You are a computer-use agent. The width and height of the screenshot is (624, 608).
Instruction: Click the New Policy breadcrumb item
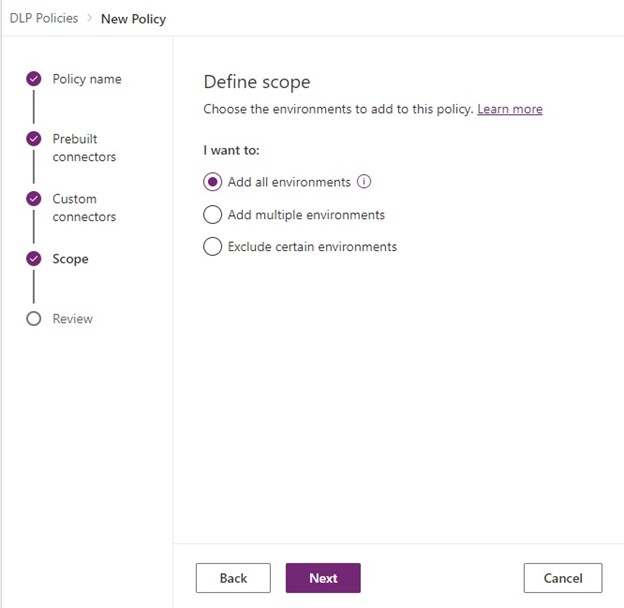click(x=133, y=18)
